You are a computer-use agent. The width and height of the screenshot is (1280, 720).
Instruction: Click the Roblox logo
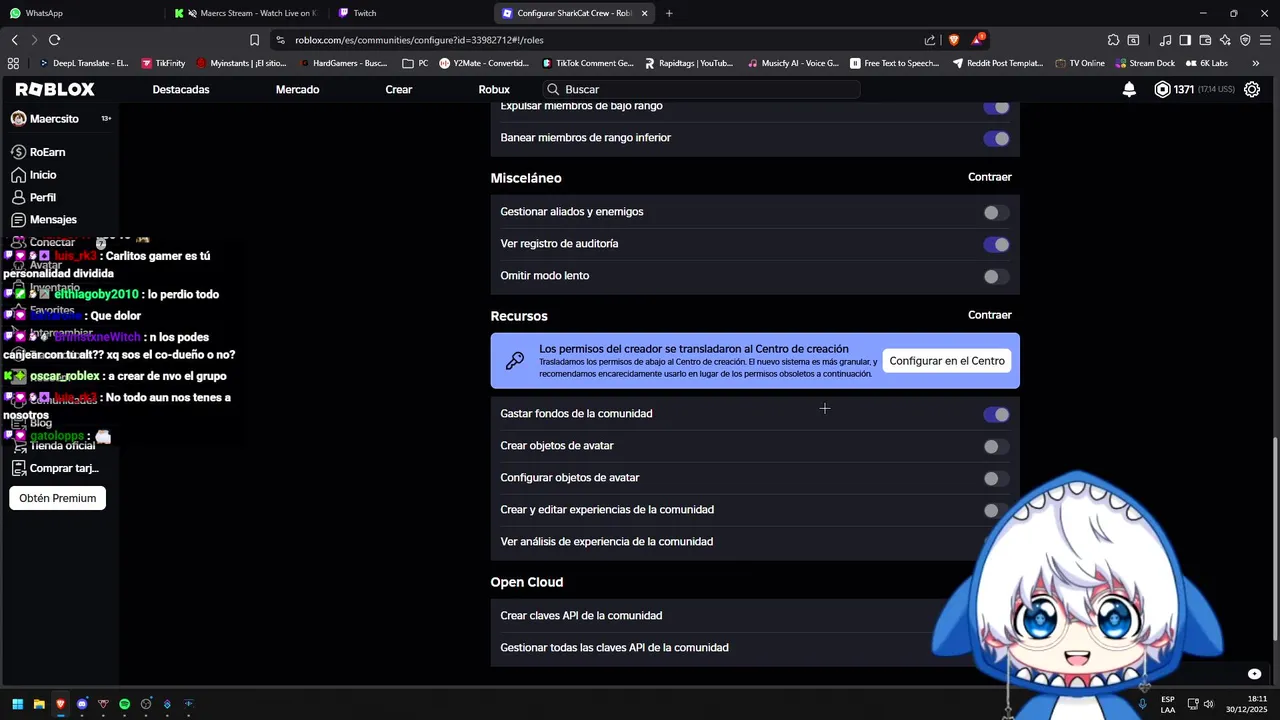[55, 89]
